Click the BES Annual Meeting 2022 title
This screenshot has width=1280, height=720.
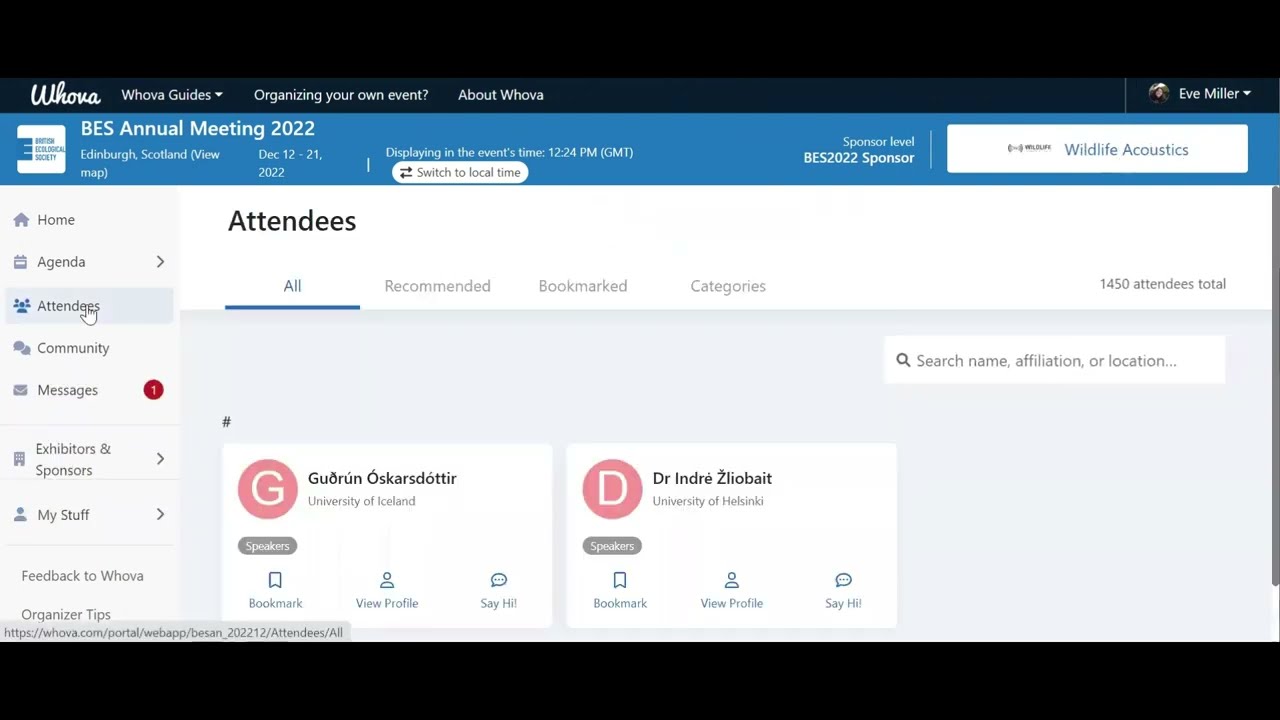198,128
